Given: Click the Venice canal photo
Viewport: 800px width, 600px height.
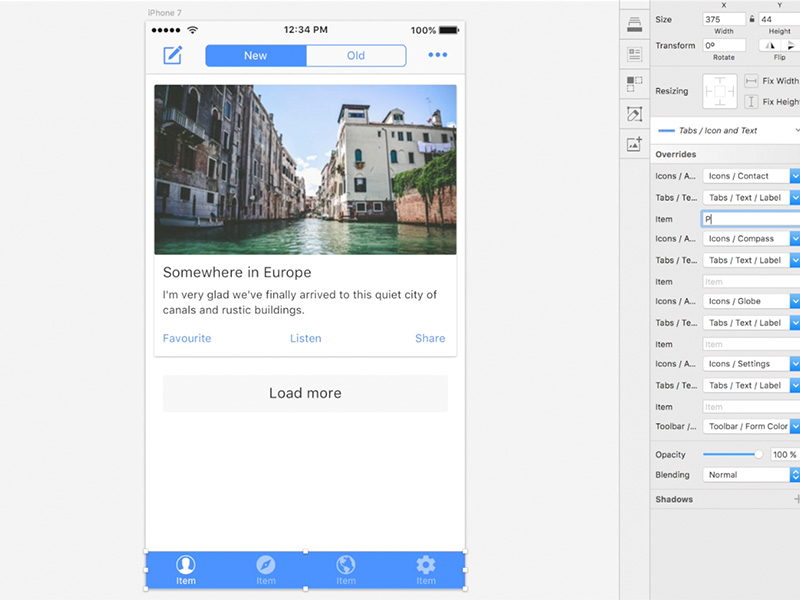Looking at the screenshot, I should (305, 169).
